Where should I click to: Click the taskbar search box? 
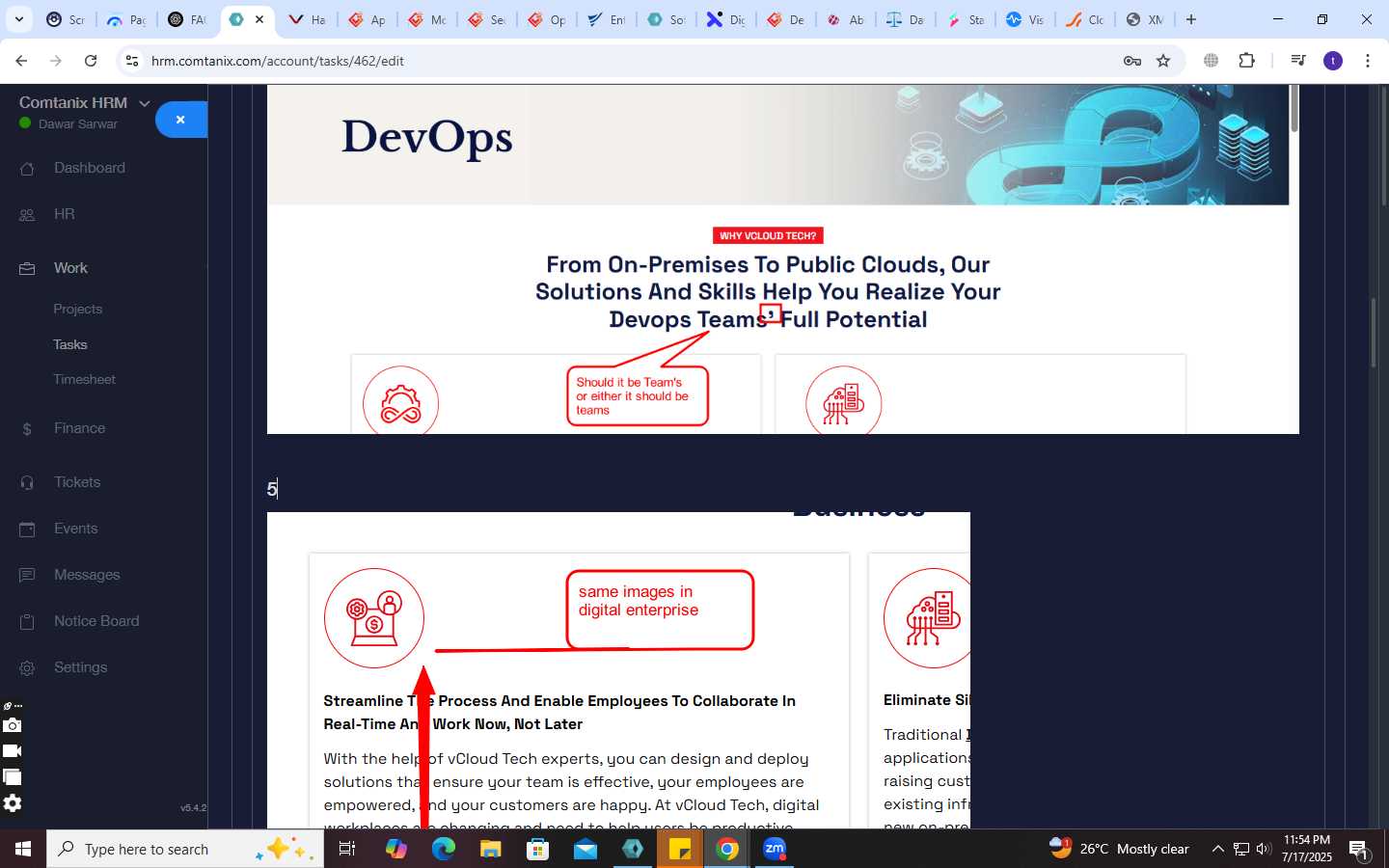pos(185,849)
